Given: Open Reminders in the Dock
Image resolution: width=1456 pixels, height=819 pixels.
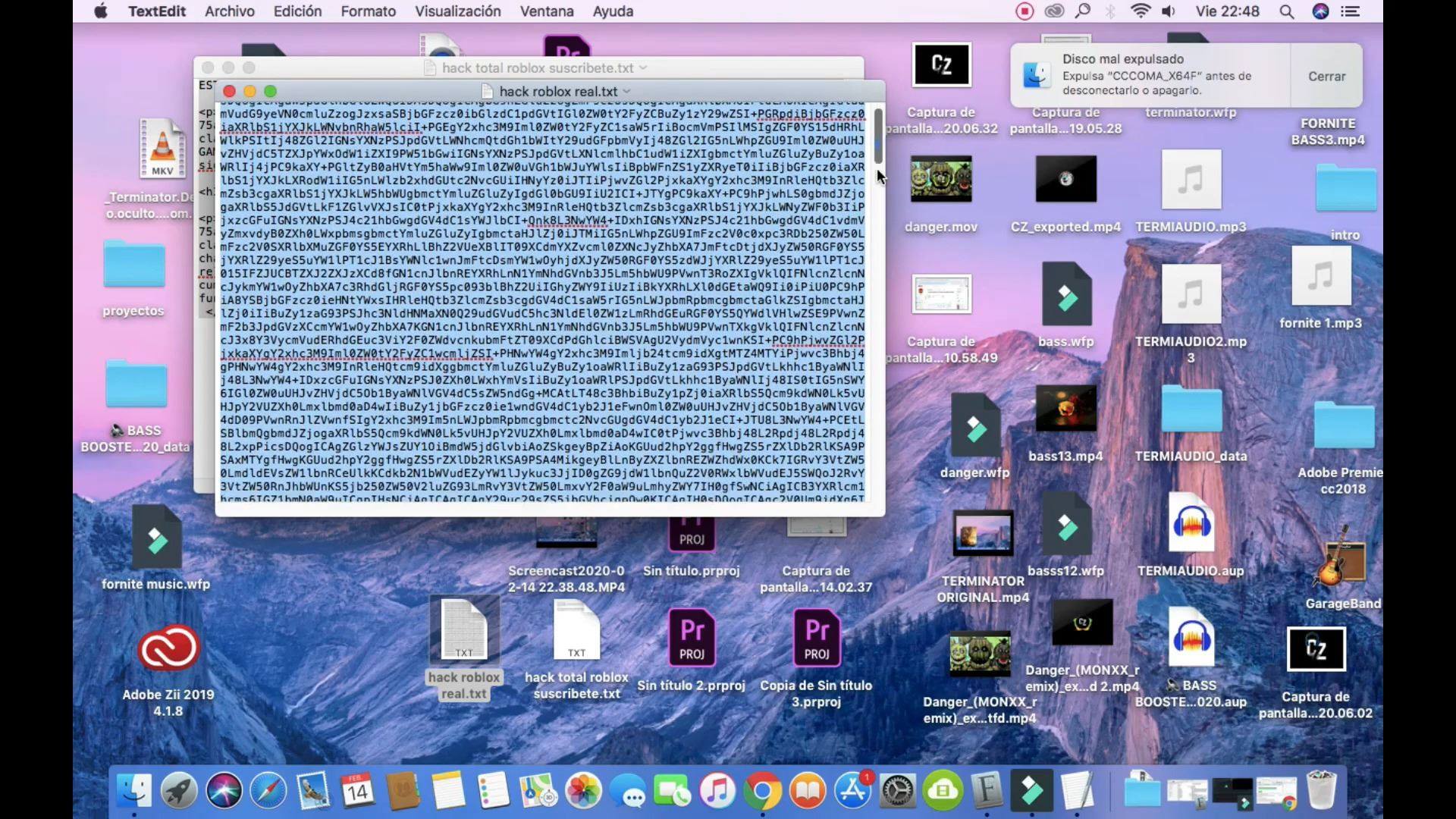Looking at the screenshot, I should tap(493, 792).
